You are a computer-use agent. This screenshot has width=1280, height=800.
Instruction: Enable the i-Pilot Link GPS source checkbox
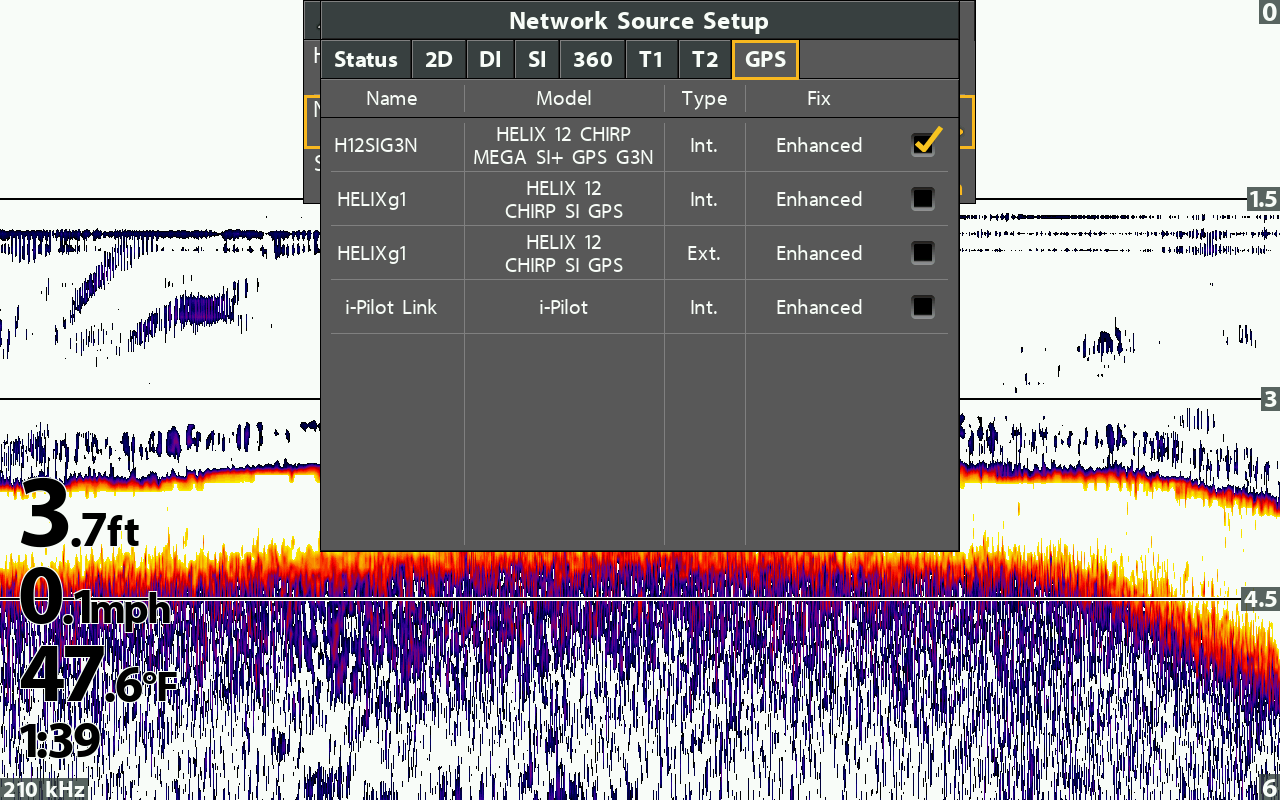pyautogui.click(x=923, y=307)
